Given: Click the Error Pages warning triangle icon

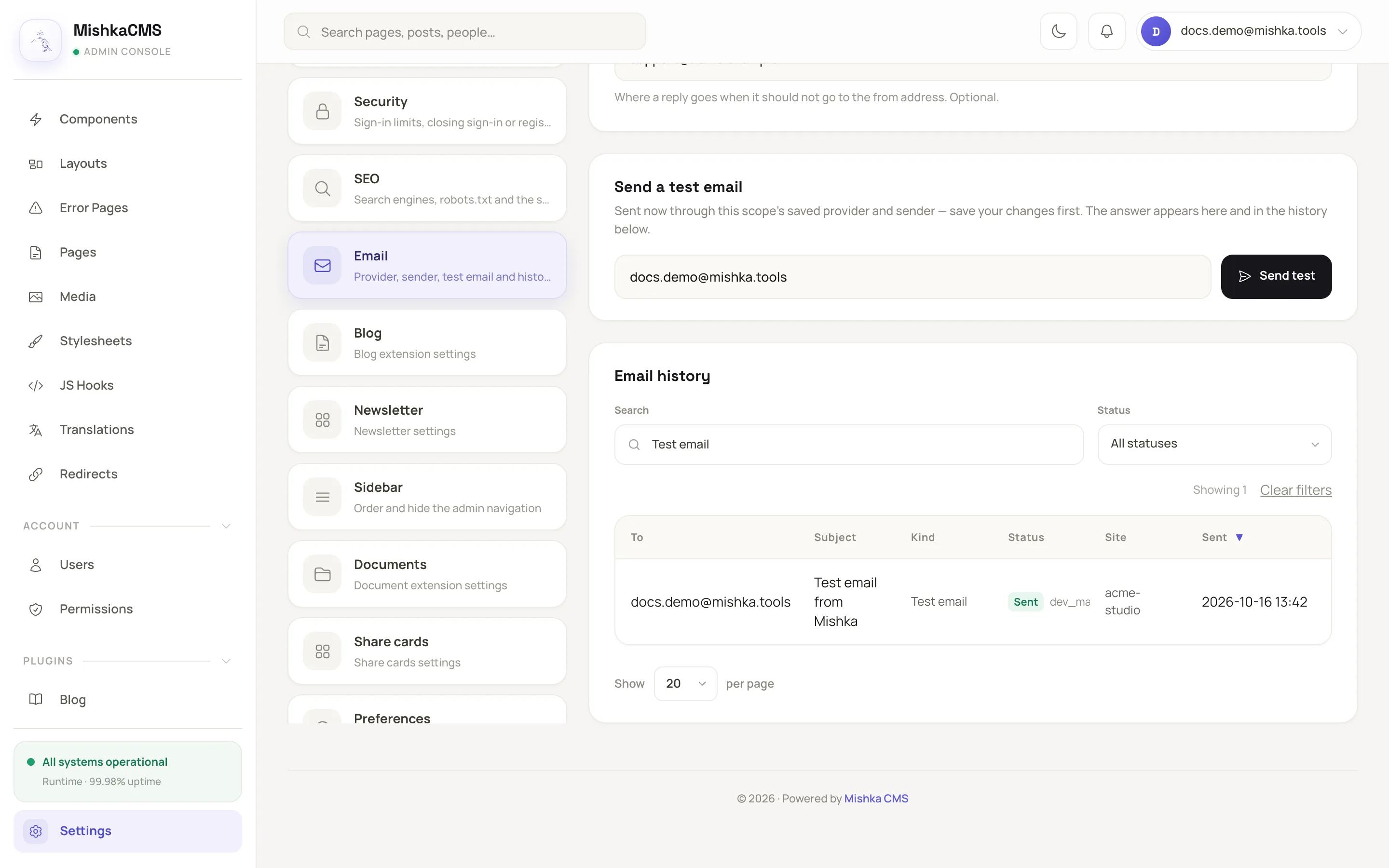Looking at the screenshot, I should point(36,208).
